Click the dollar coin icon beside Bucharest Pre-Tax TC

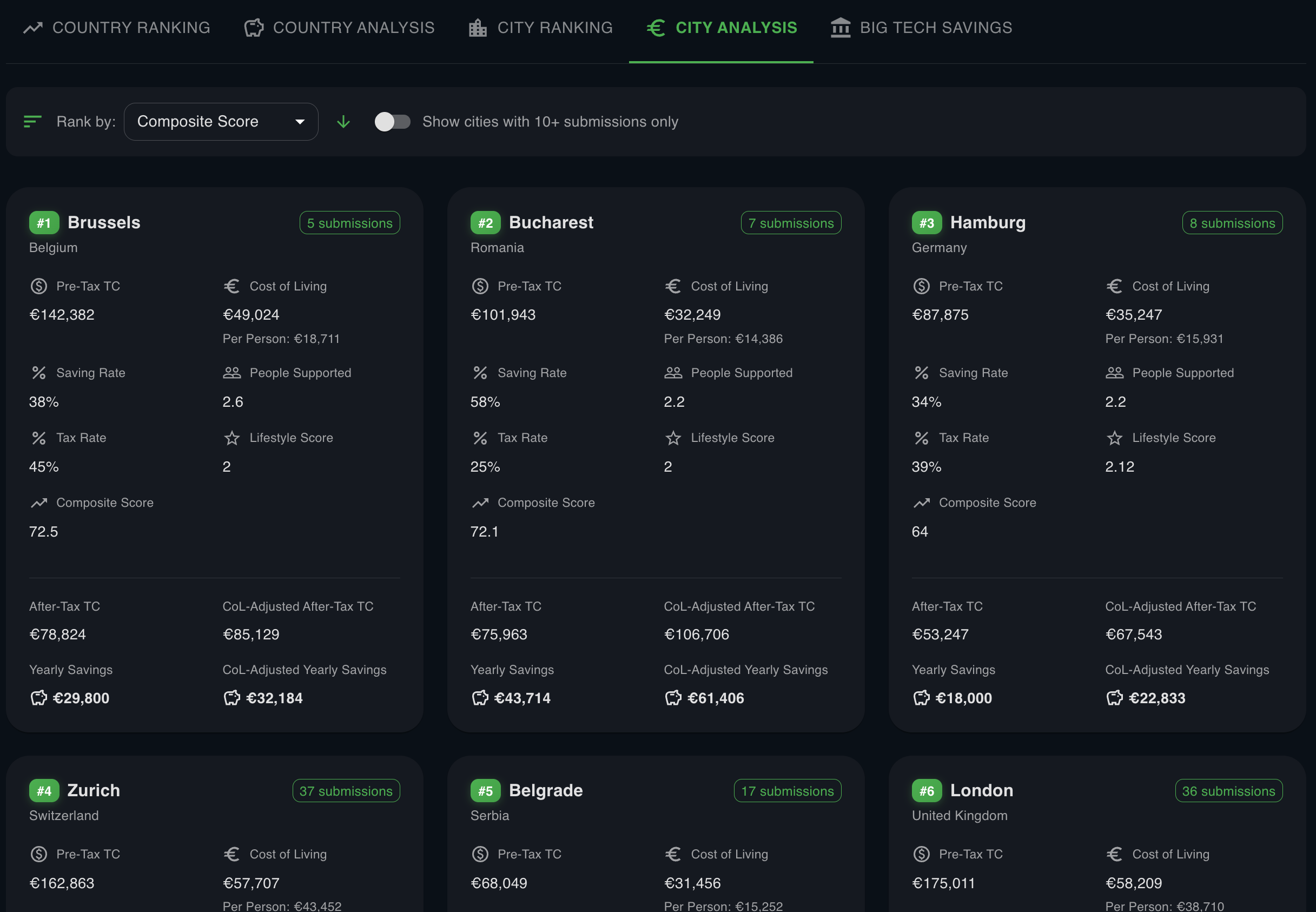(x=480, y=286)
